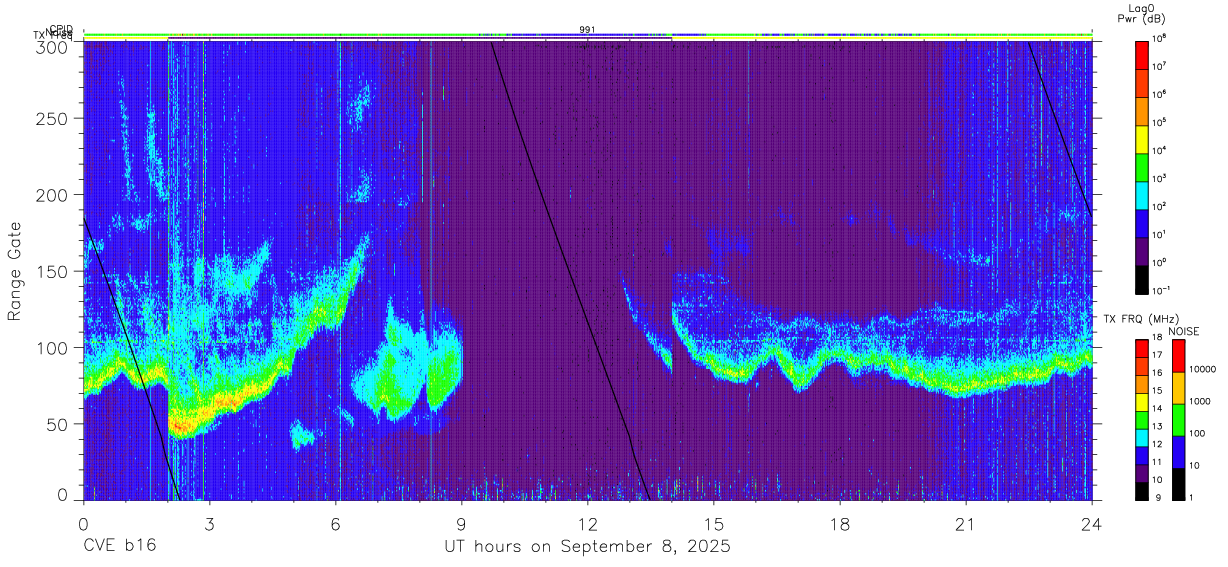Viewport: 1228px width, 567px height.
Task: Click the '3' UT hour tick label
Action: point(209,523)
